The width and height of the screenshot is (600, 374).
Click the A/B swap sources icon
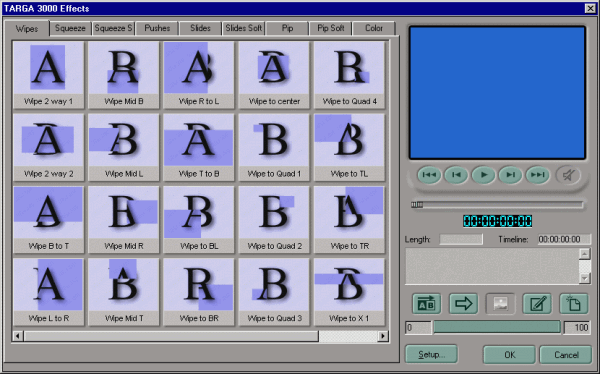click(426, 304)
